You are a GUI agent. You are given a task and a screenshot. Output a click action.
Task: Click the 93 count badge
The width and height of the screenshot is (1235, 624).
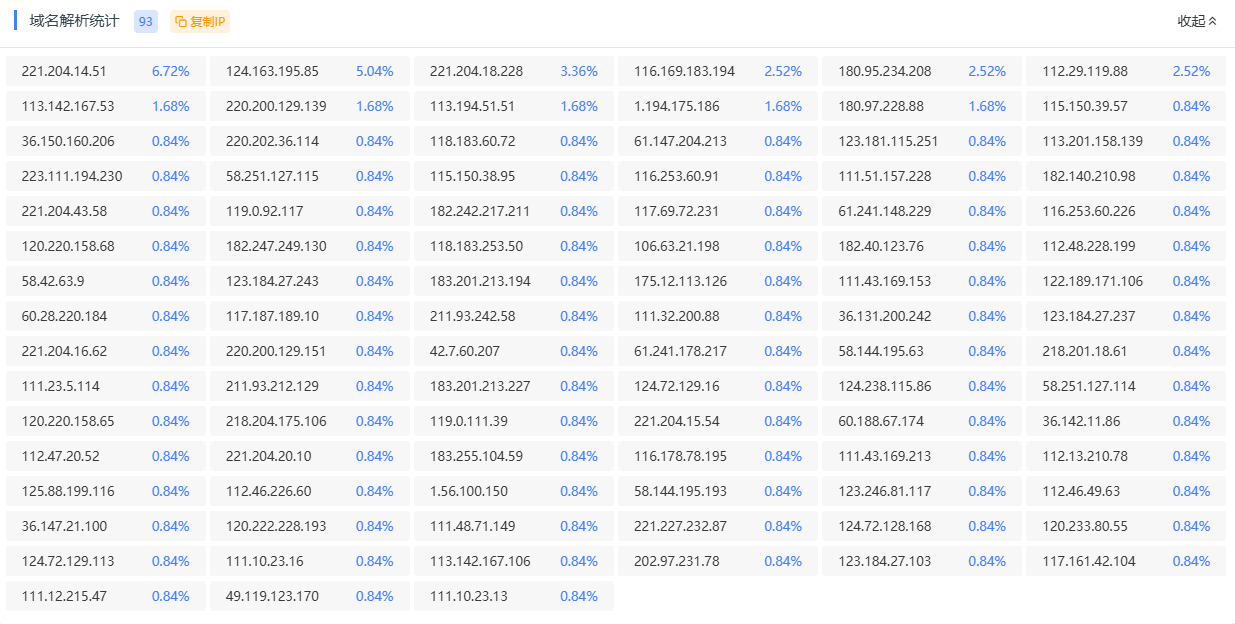click(146, 22)
